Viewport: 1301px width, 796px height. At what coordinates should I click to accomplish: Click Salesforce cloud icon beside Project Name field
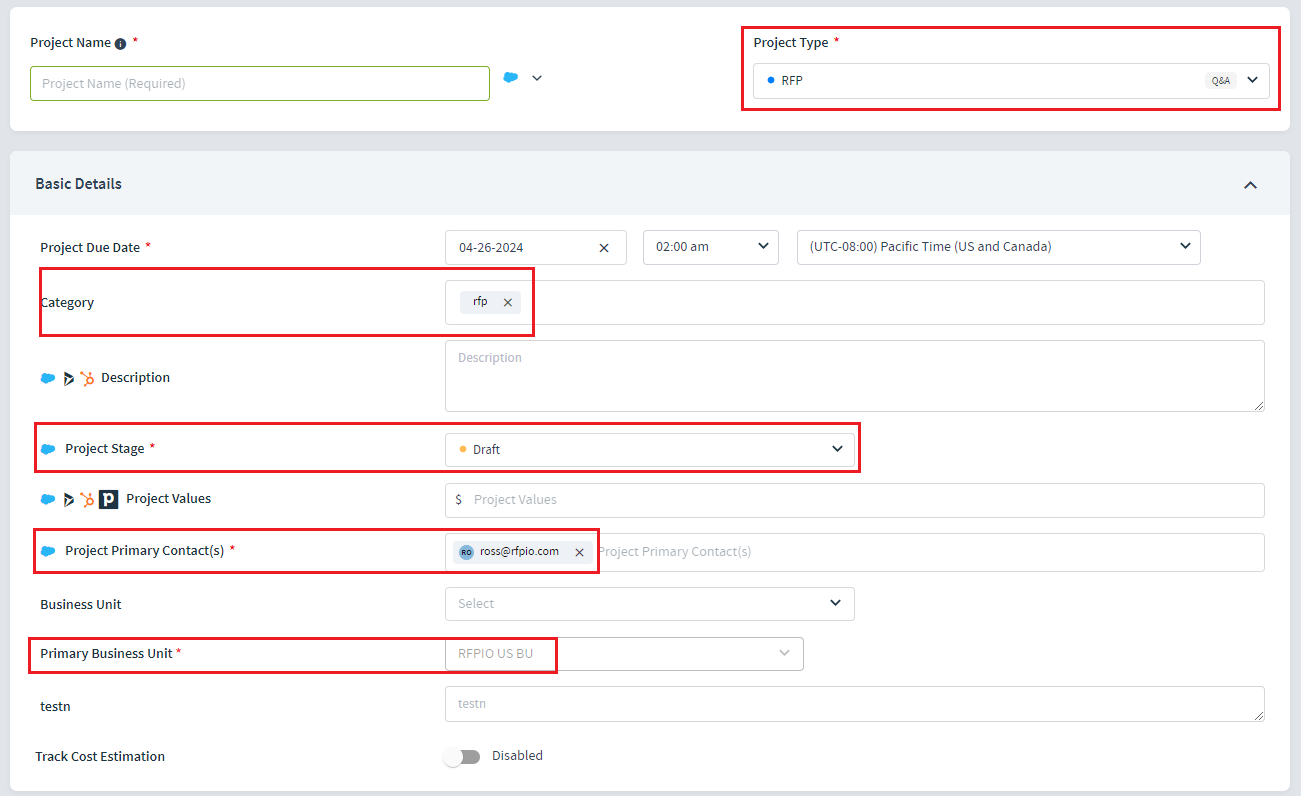[x=511, y=77]
